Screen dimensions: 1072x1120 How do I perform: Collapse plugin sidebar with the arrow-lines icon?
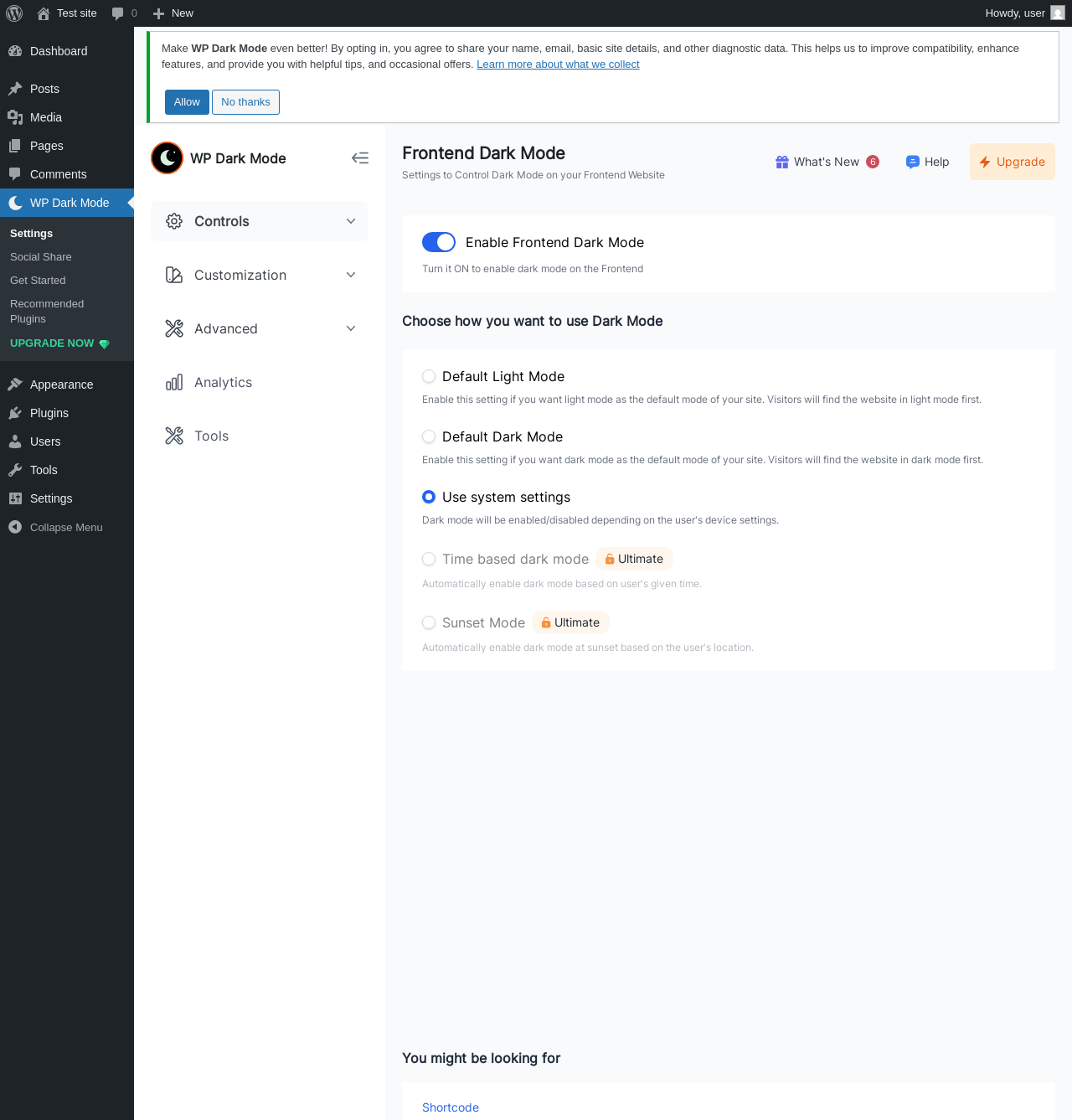pos(360,158)
